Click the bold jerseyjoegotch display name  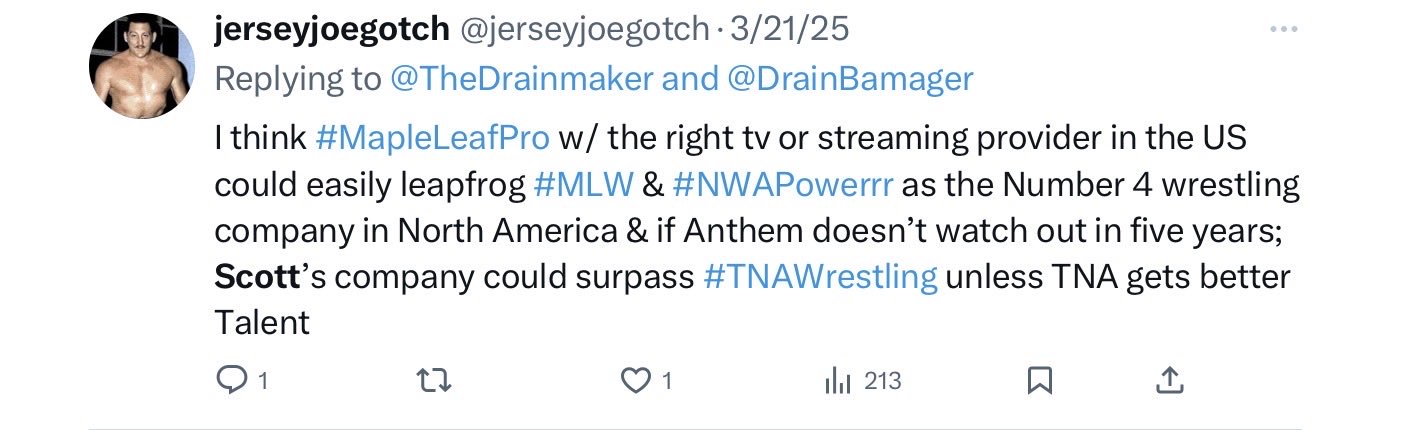331,30
